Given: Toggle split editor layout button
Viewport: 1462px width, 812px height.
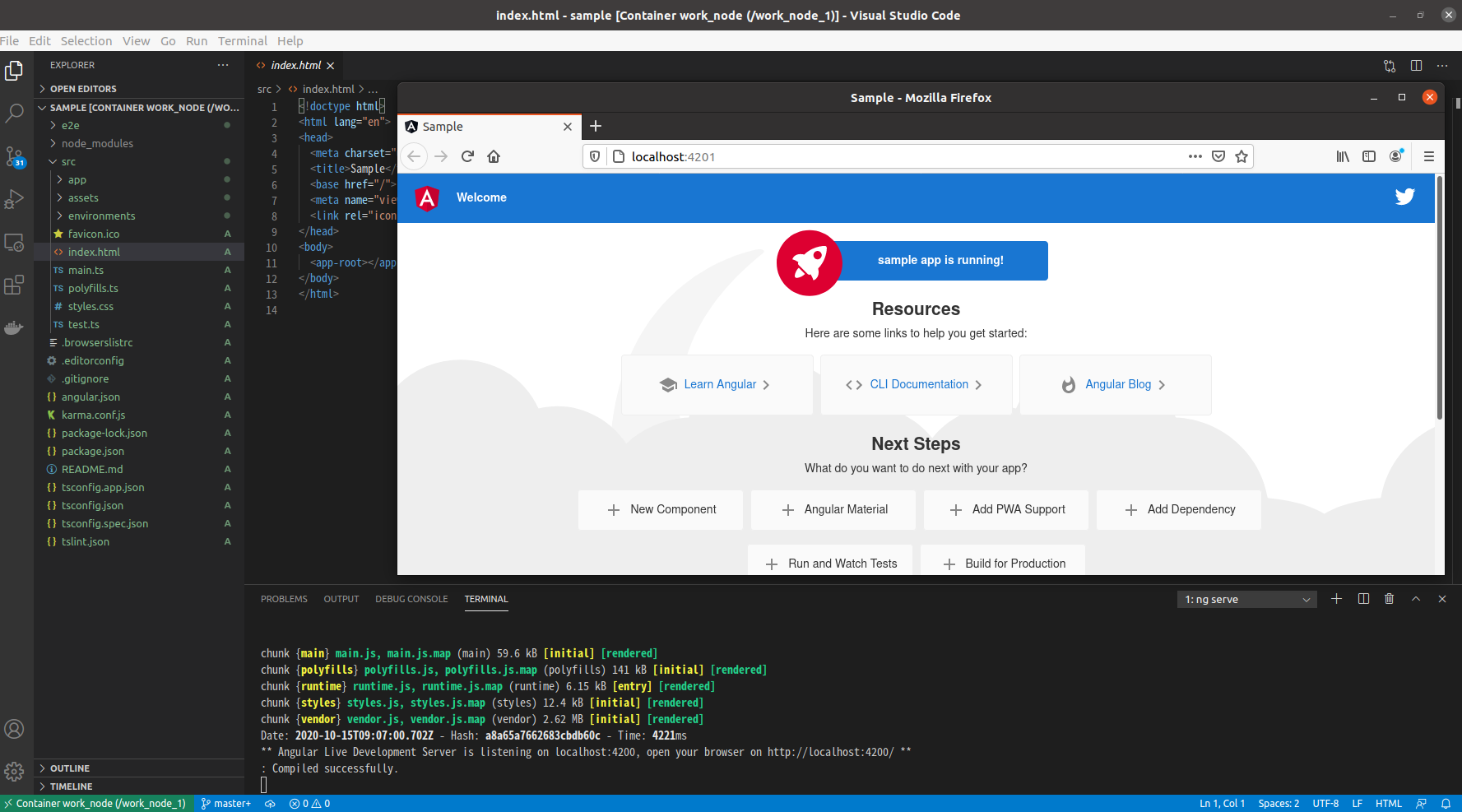Looking at the screenshot, I should [1416, 66].
